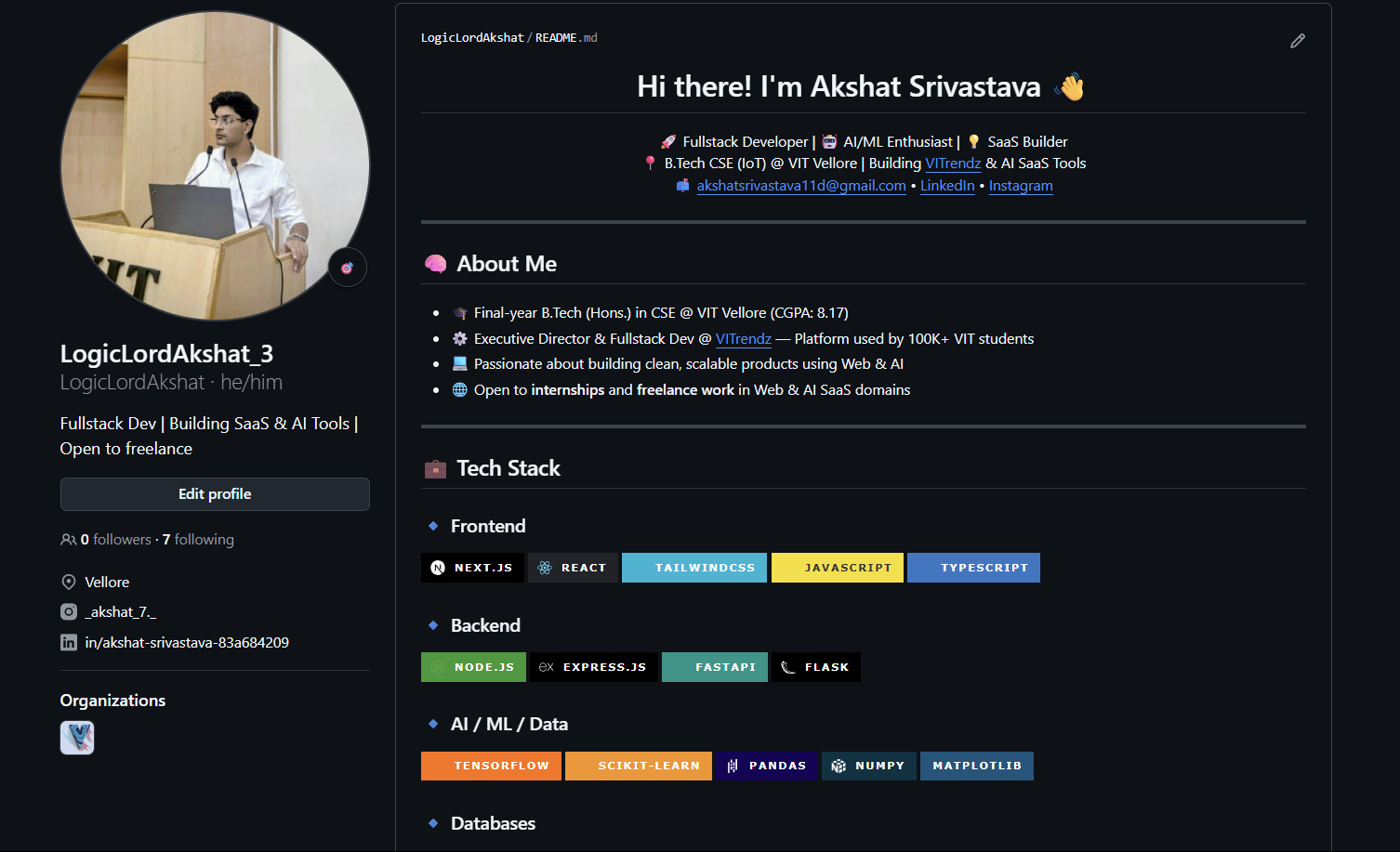Open the 0 followers list
Screen dimensions: 1400x852
click(115, 540)
